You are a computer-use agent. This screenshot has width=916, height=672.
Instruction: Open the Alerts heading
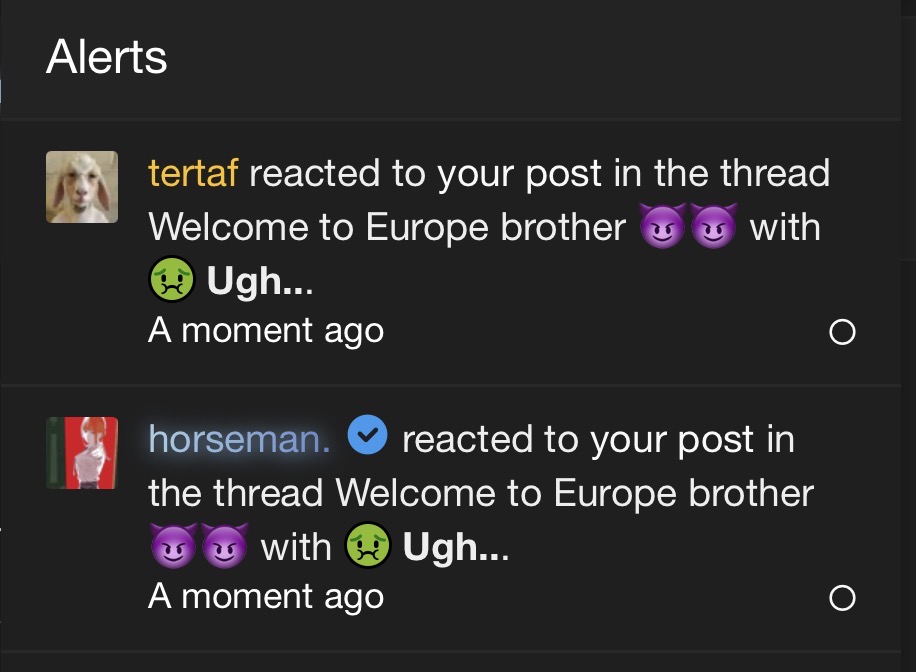[106, 57]
